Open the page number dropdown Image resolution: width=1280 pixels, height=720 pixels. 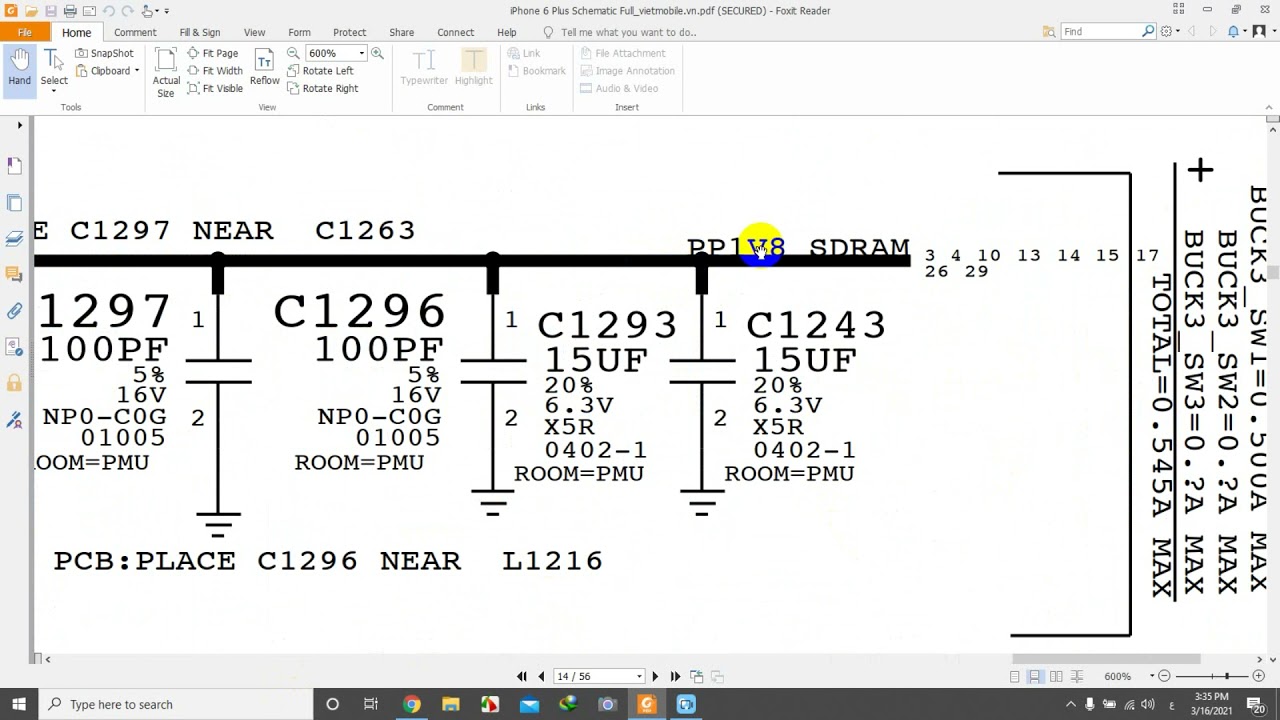point(639,677)
